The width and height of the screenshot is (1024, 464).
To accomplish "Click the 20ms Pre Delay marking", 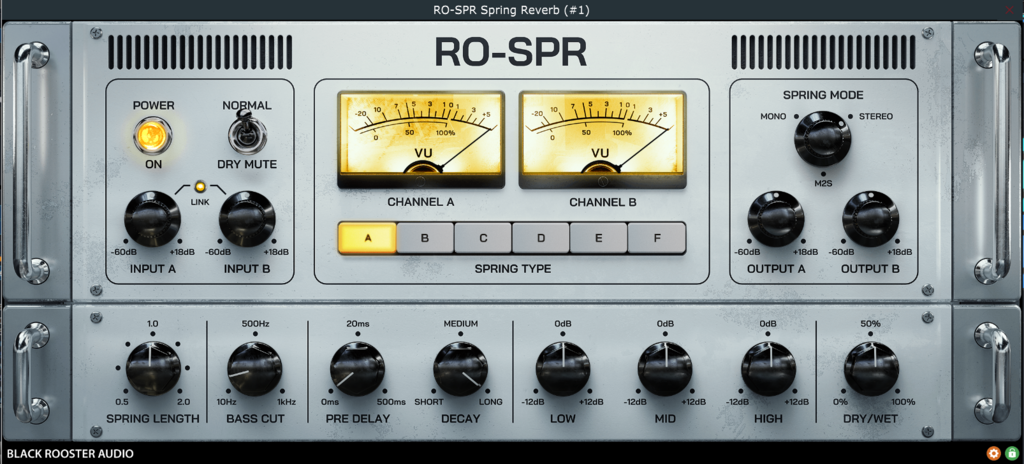I will tap(357, 323).
